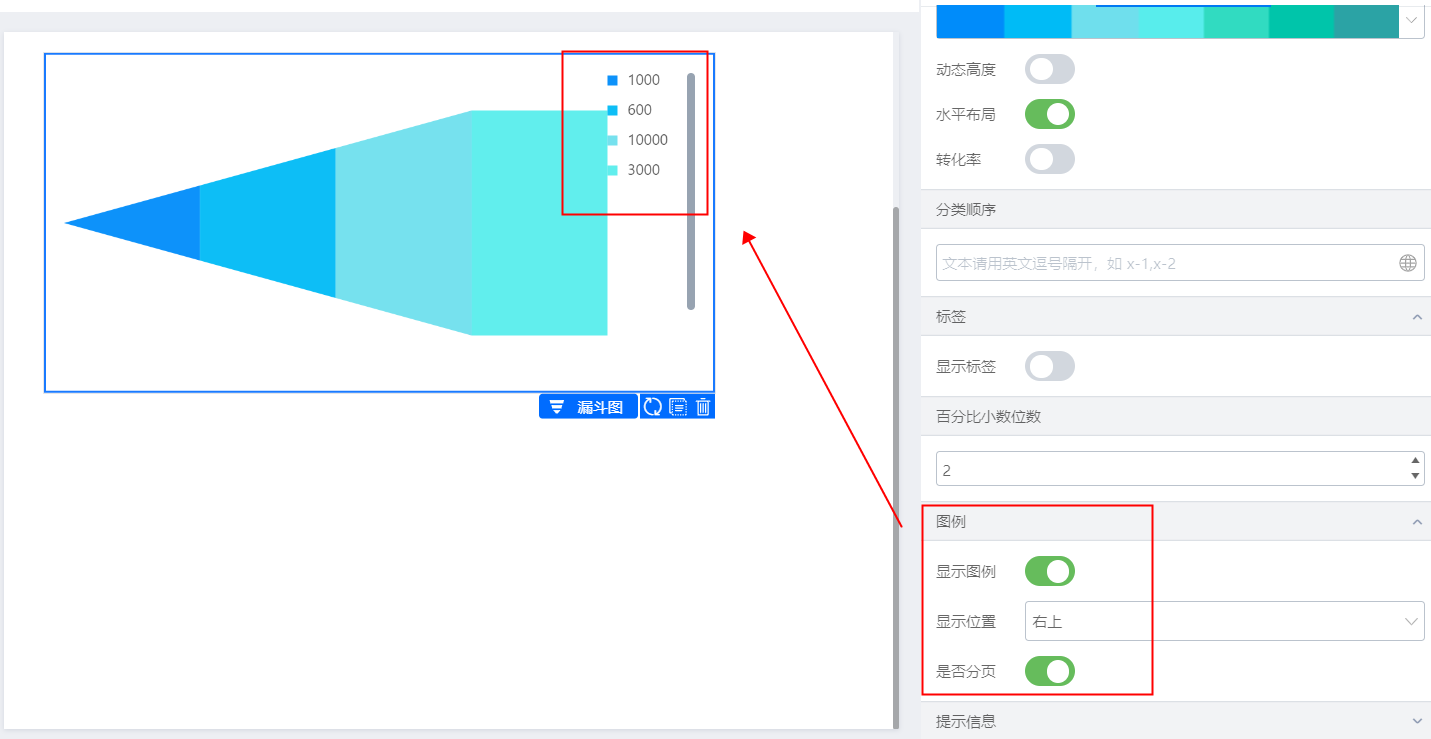This screenshot has height=739, width=1431.
Task: Click the third light blue funnel segment
Action: pyautogui.click(x=403, y=223)
